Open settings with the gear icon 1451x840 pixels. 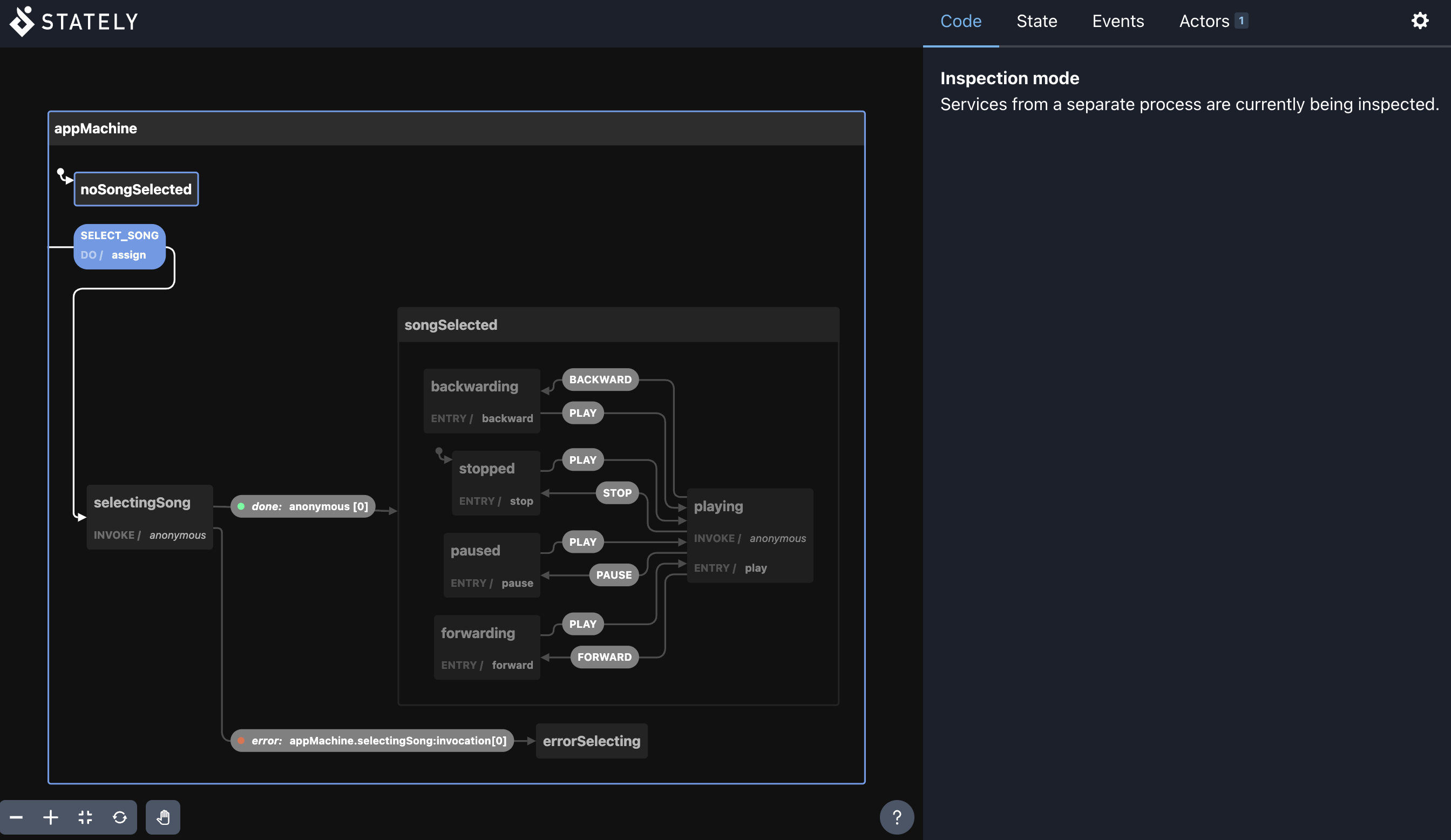coord(1419,21)
